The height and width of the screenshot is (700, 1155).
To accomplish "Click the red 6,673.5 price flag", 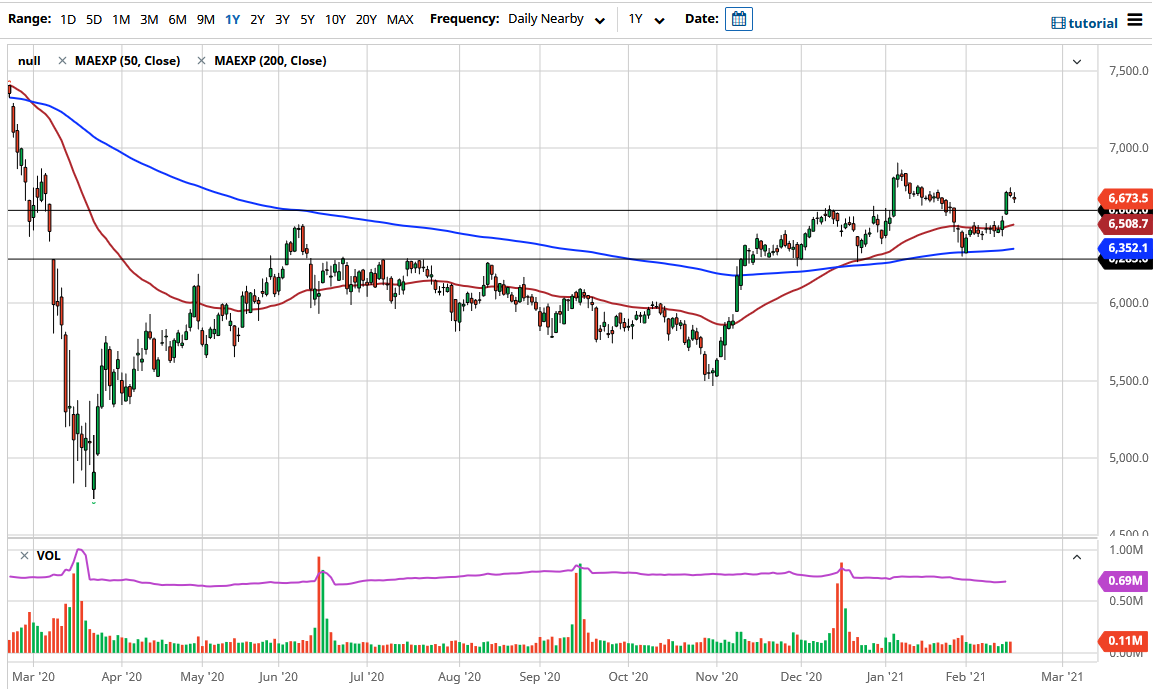I will pos(1126,199).
